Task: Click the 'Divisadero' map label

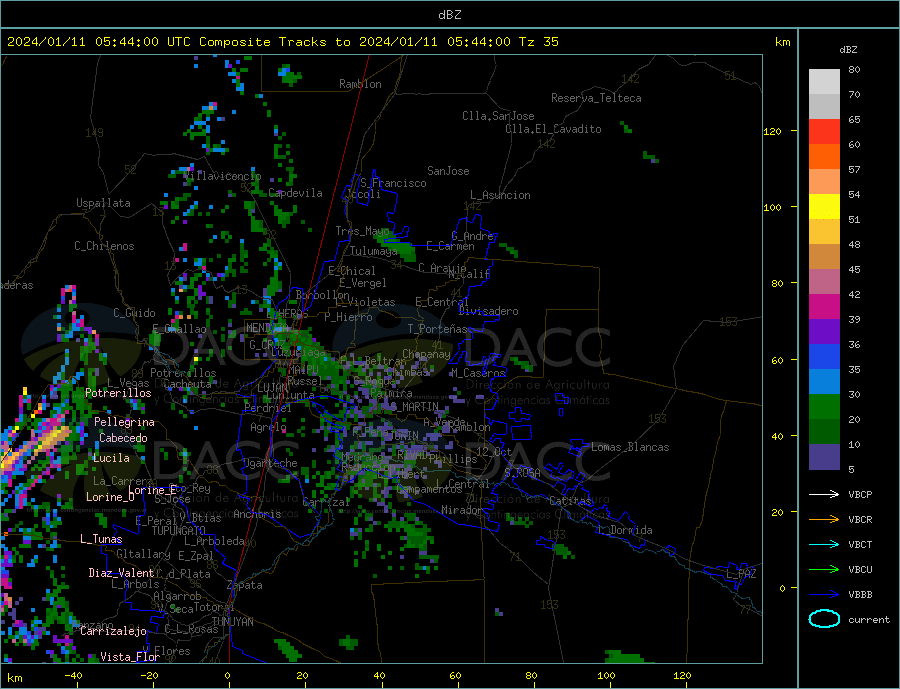Action: click(x=488, y=311)
